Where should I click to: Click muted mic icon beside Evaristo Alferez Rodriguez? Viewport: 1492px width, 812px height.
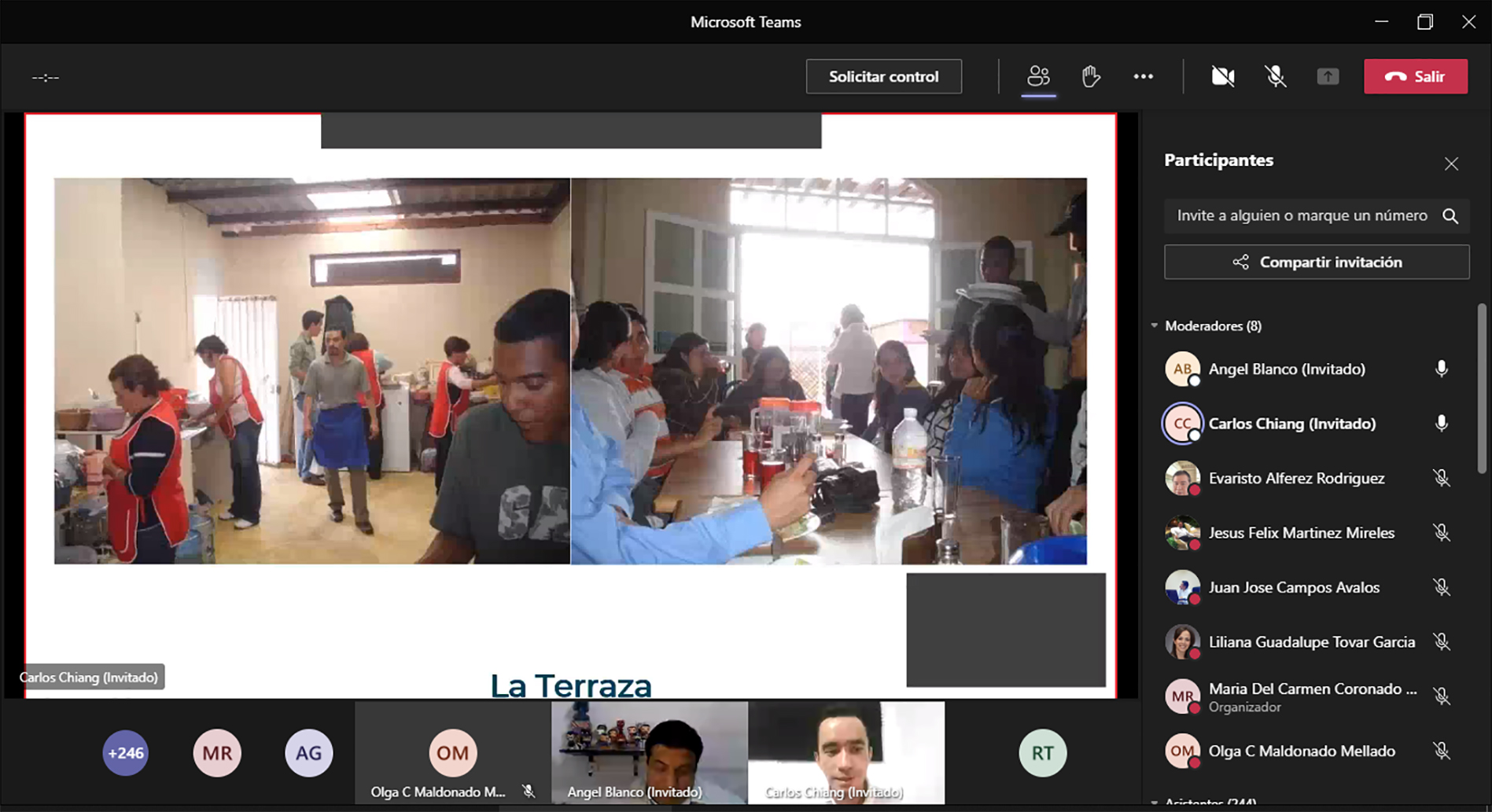1441,478
